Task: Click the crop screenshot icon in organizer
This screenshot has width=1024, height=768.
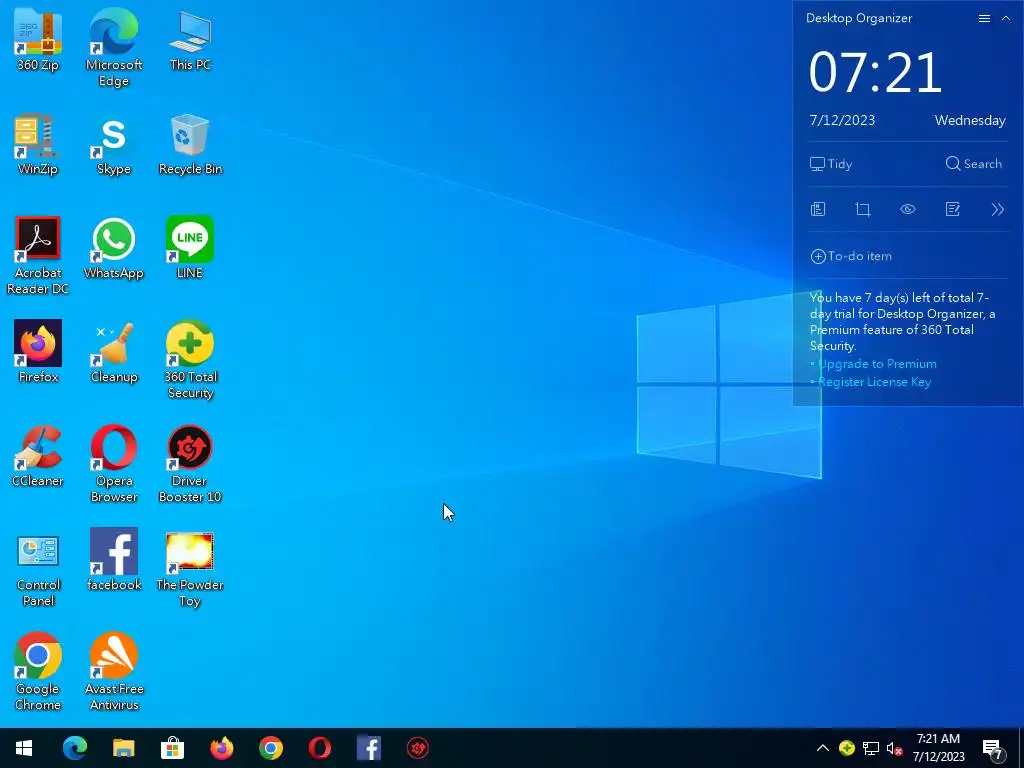Action: (863, 210)
